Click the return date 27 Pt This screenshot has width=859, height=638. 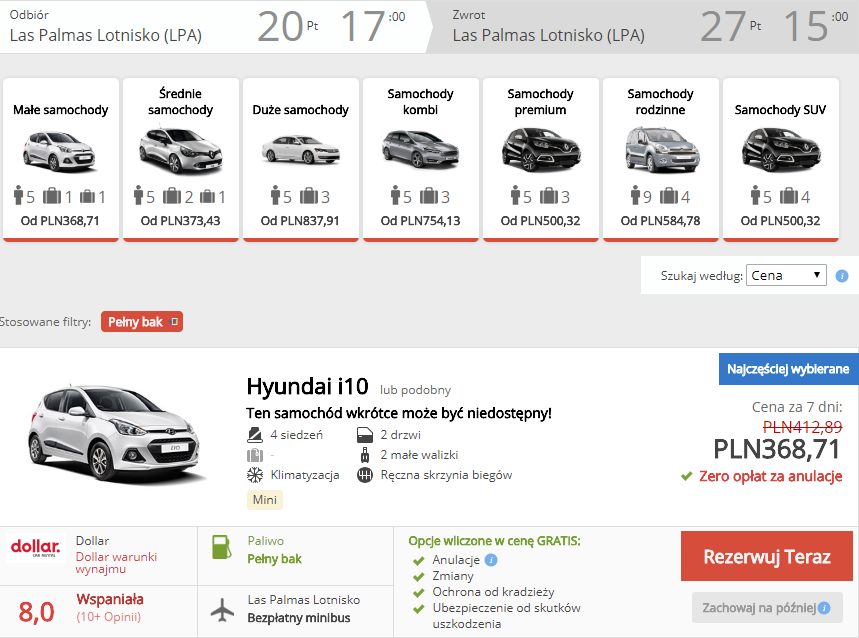[x=731, y=26]
